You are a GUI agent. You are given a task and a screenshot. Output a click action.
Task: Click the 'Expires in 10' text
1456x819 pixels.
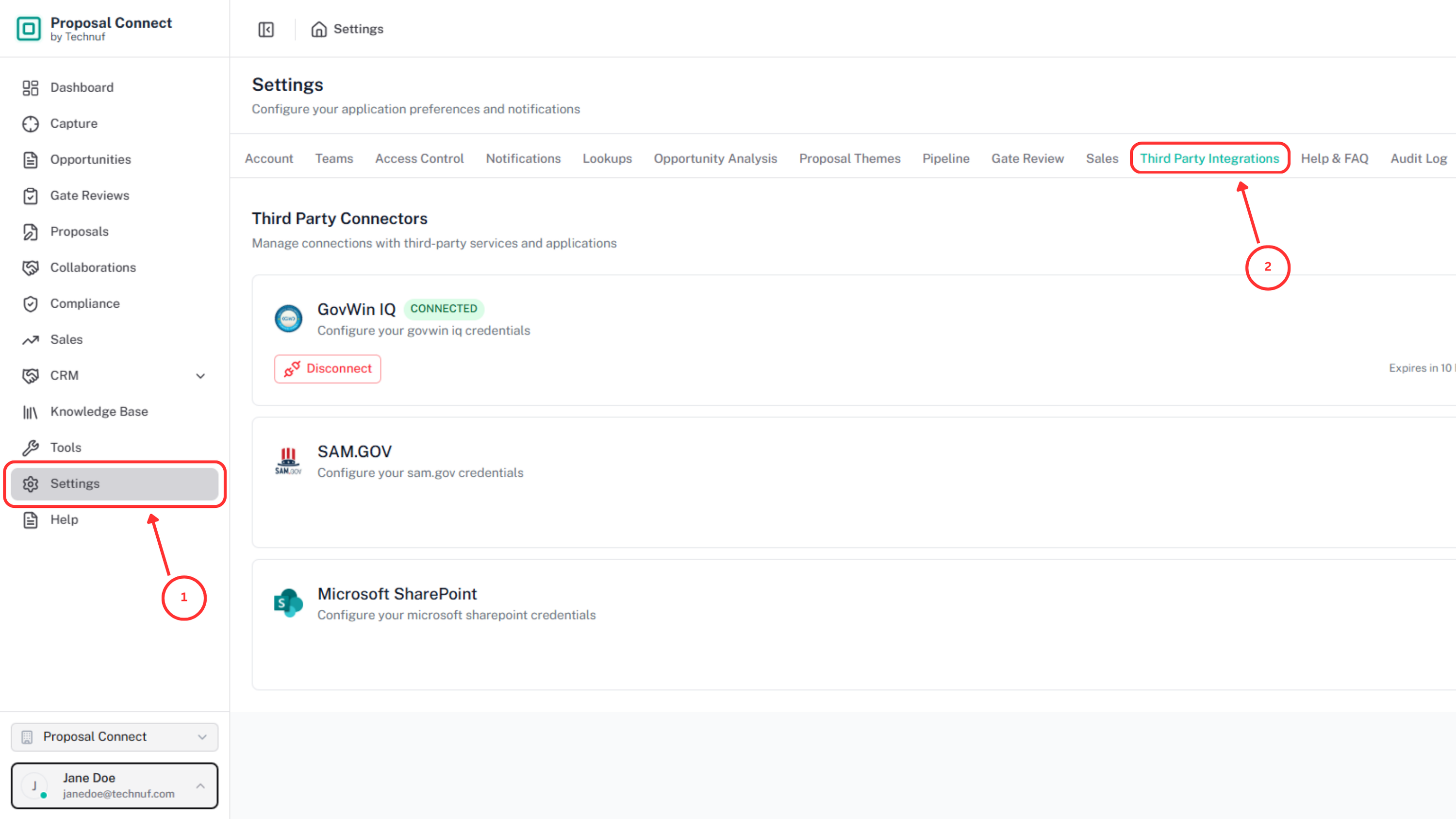[1421, 368]
